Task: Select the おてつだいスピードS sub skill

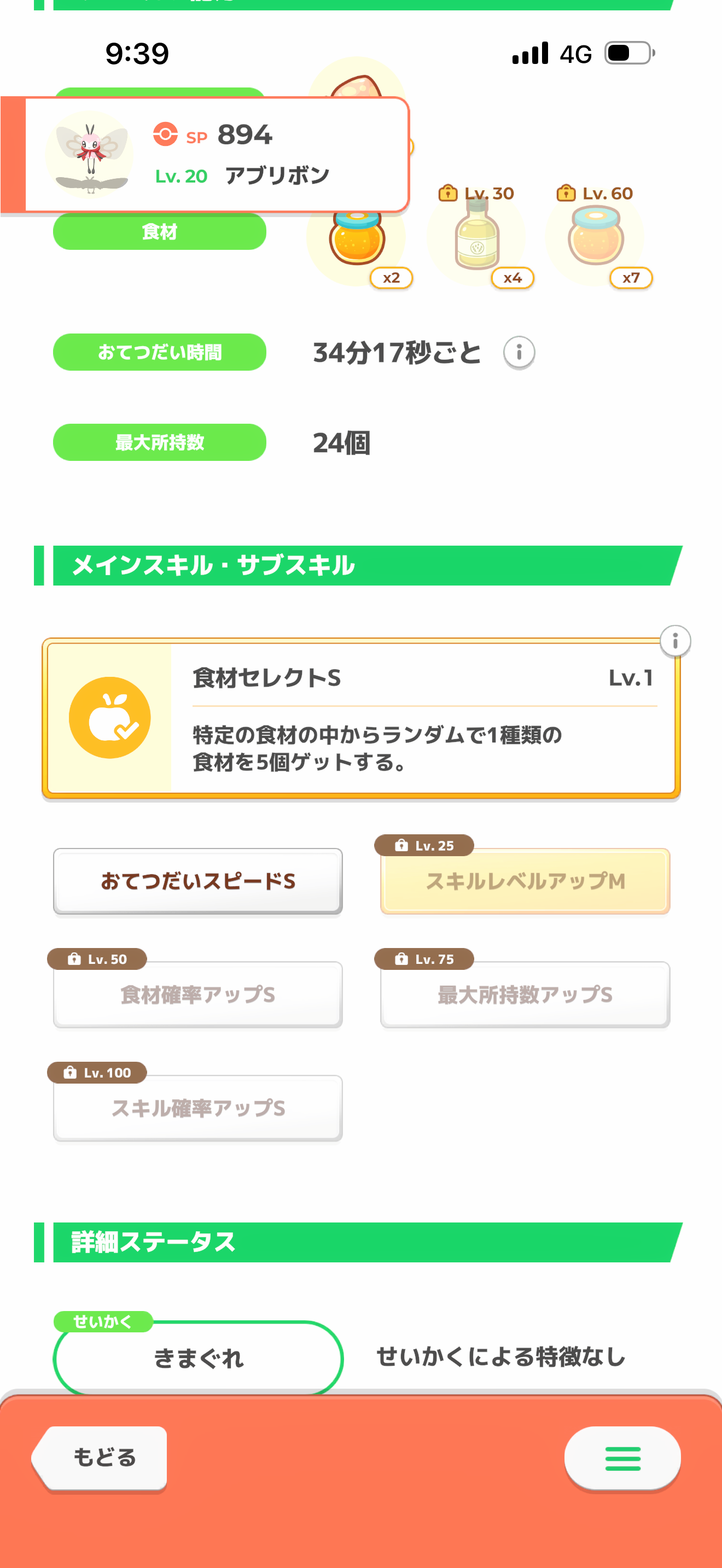Action: pos(198,881)
